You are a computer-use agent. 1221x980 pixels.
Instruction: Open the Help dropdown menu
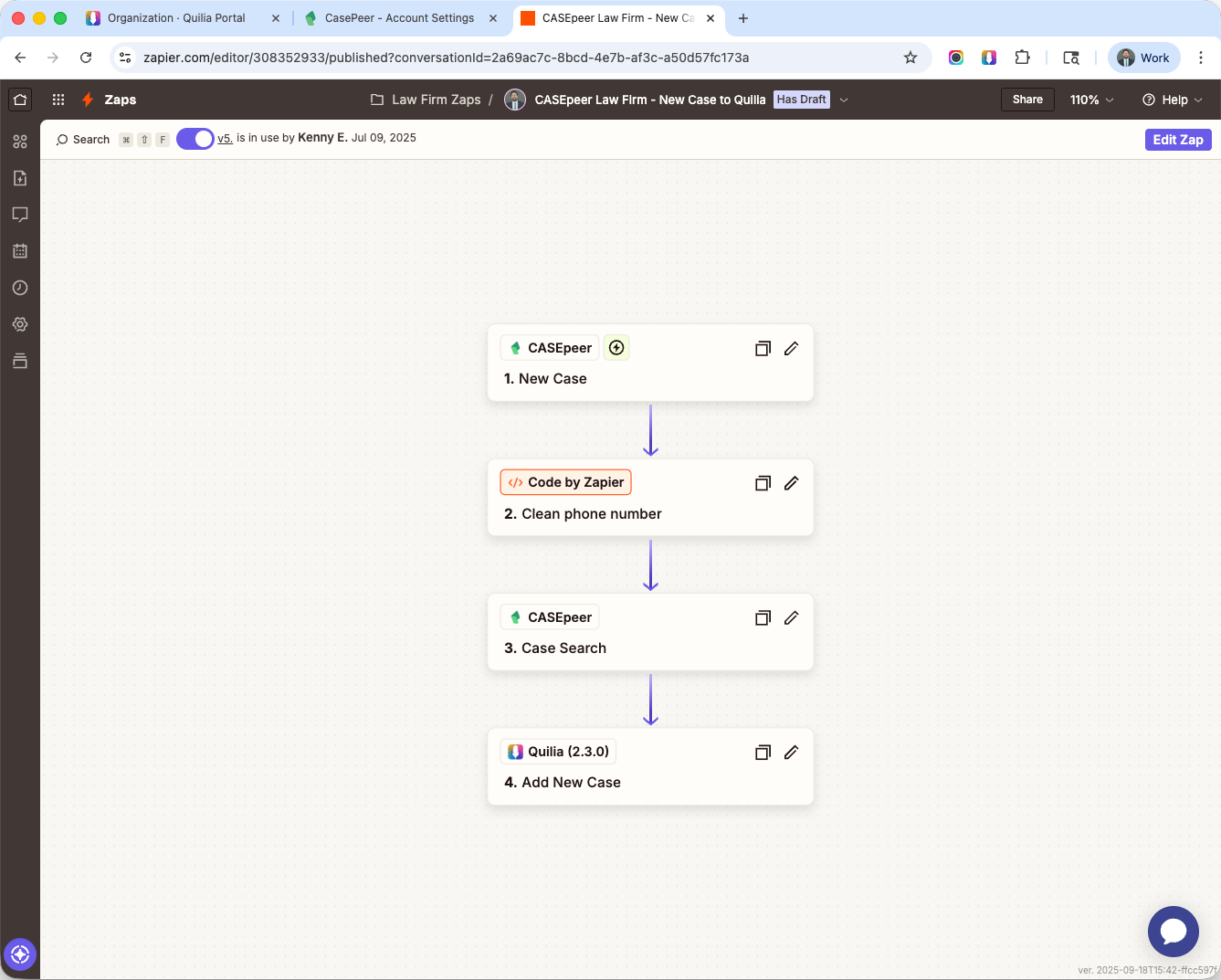[x=1173, y=100]
